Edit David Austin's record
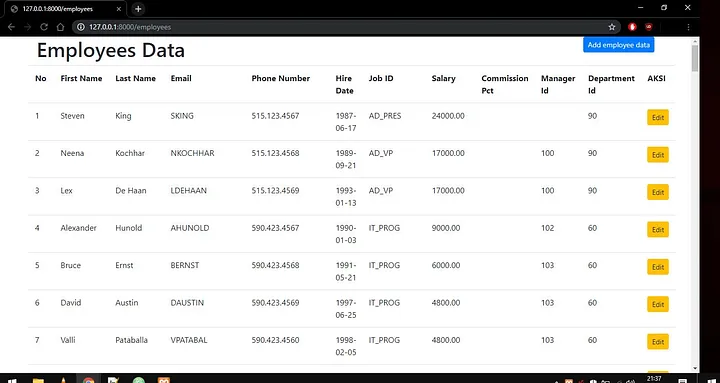The height and width of the screenshot is (383, 720). (x=658, y=304)
